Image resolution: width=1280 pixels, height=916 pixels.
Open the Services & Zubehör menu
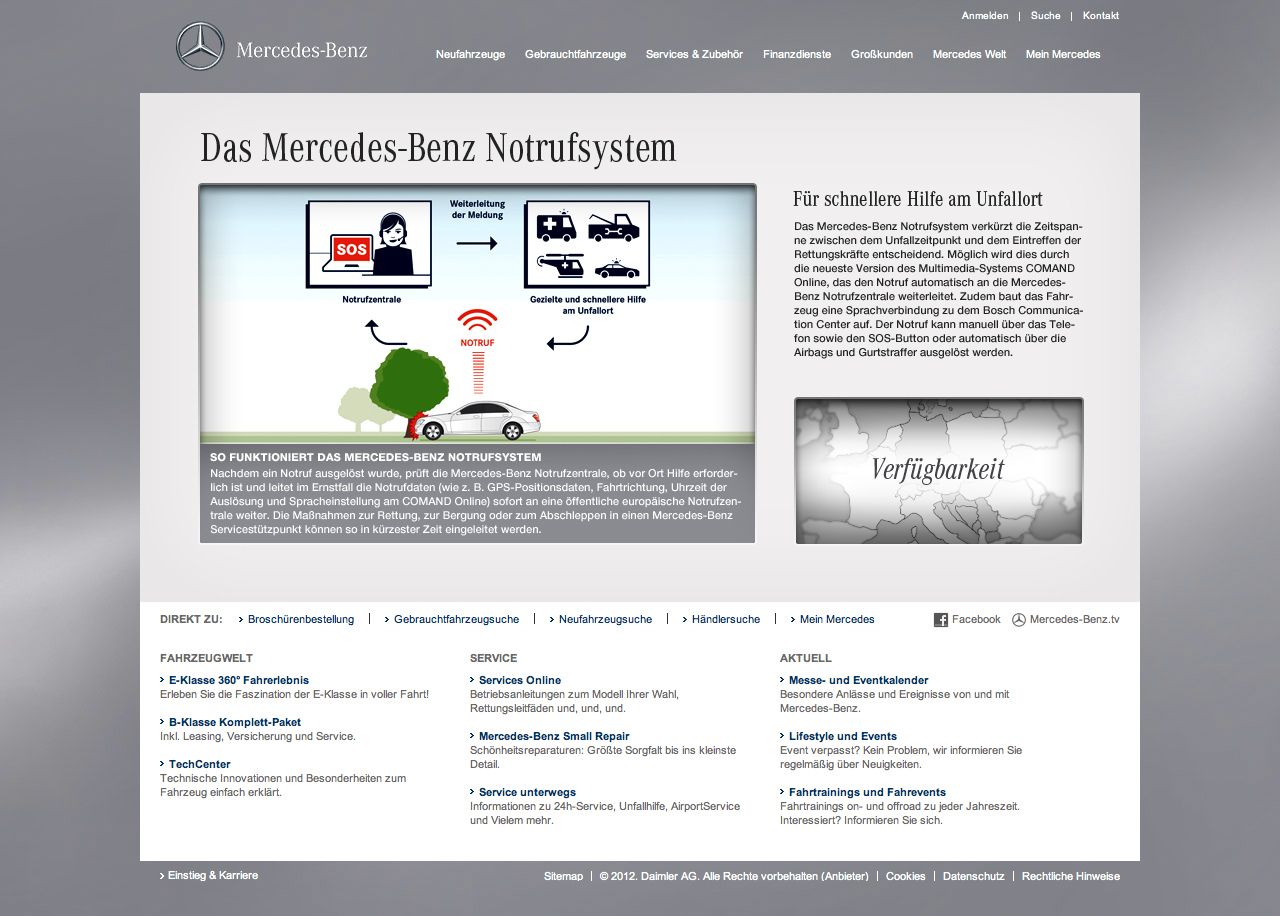tap(694, 54)
